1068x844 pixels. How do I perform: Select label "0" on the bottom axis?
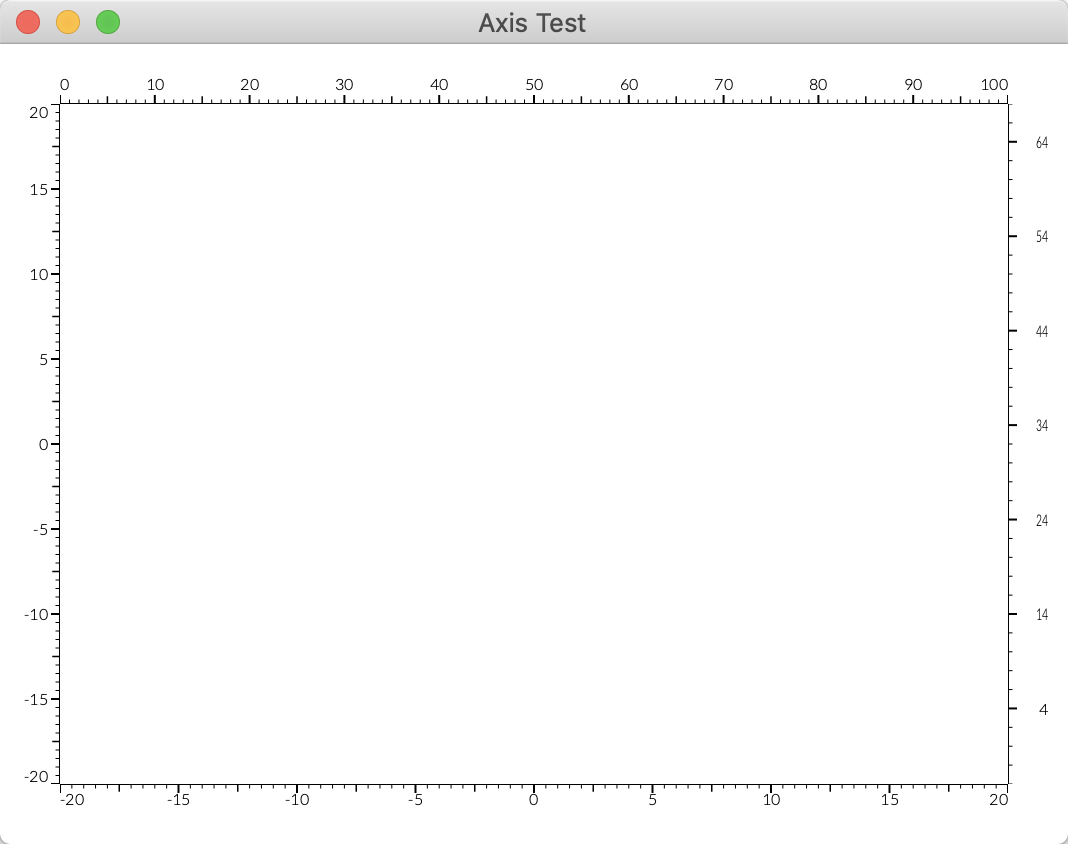pos(534,800)
